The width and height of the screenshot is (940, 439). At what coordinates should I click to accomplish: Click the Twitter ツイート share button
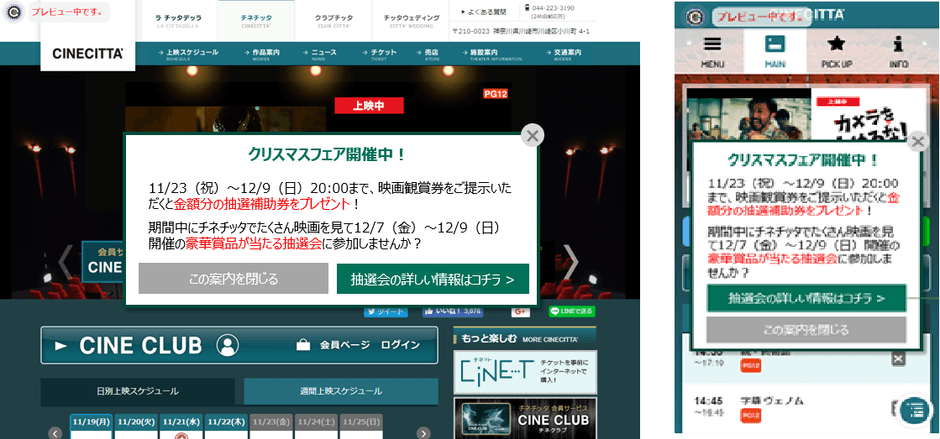point(385,311)
